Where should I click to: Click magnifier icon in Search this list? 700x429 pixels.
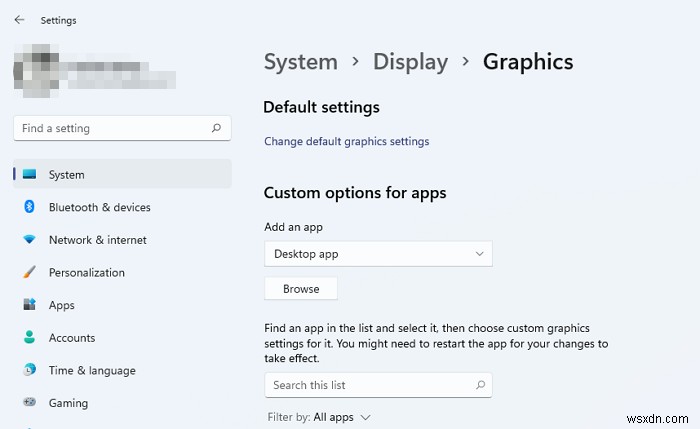[x=480, y=385]
